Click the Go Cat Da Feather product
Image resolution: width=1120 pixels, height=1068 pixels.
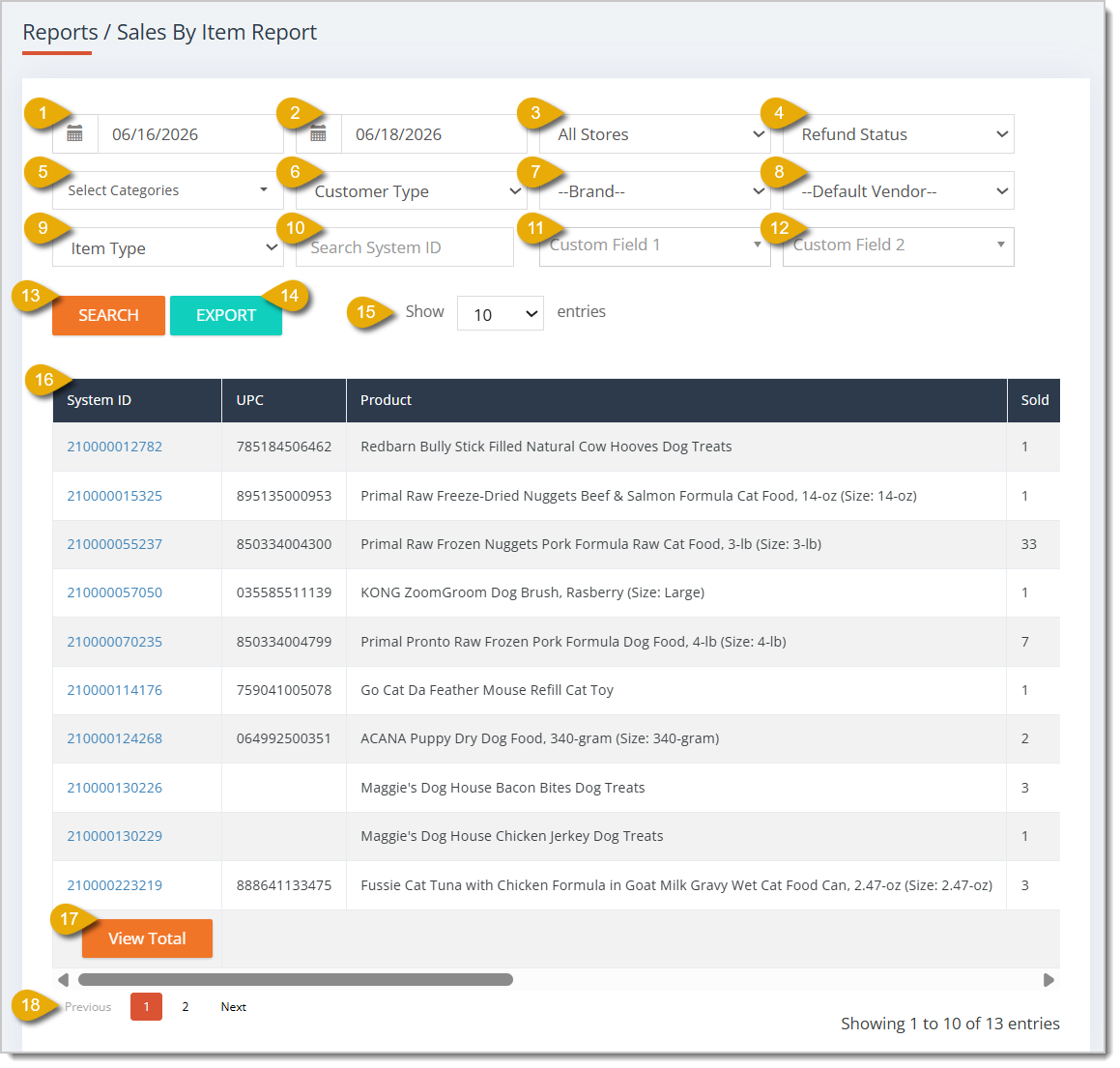[x=487, y=690]
